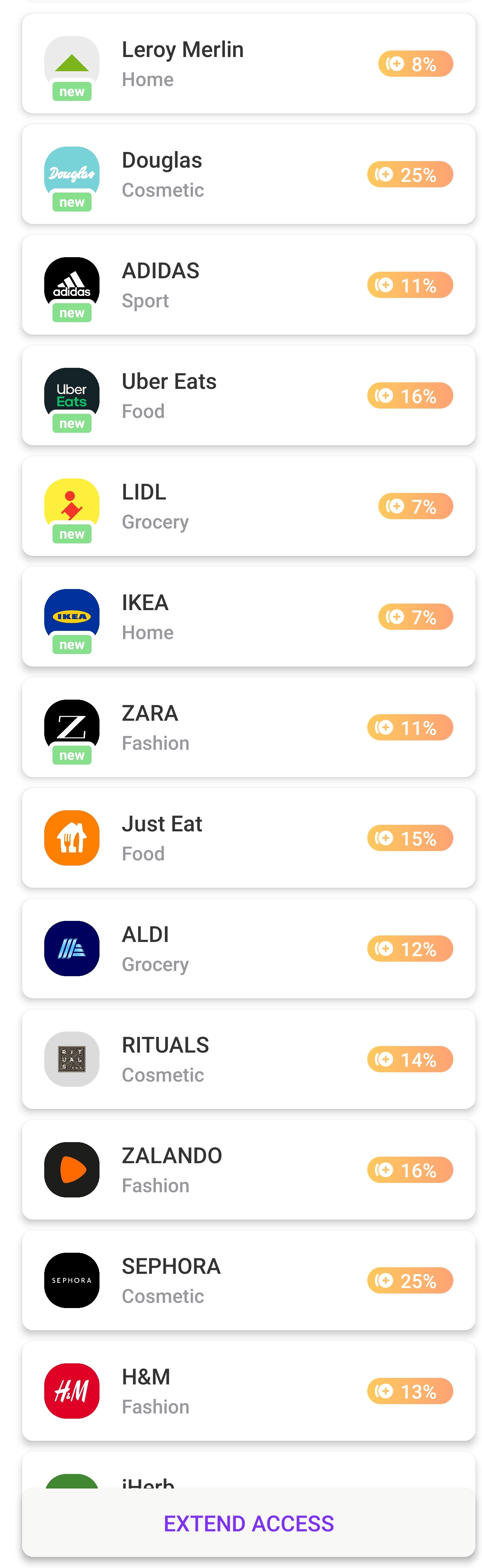Tap the ALDI logo icon

point(72,948)
